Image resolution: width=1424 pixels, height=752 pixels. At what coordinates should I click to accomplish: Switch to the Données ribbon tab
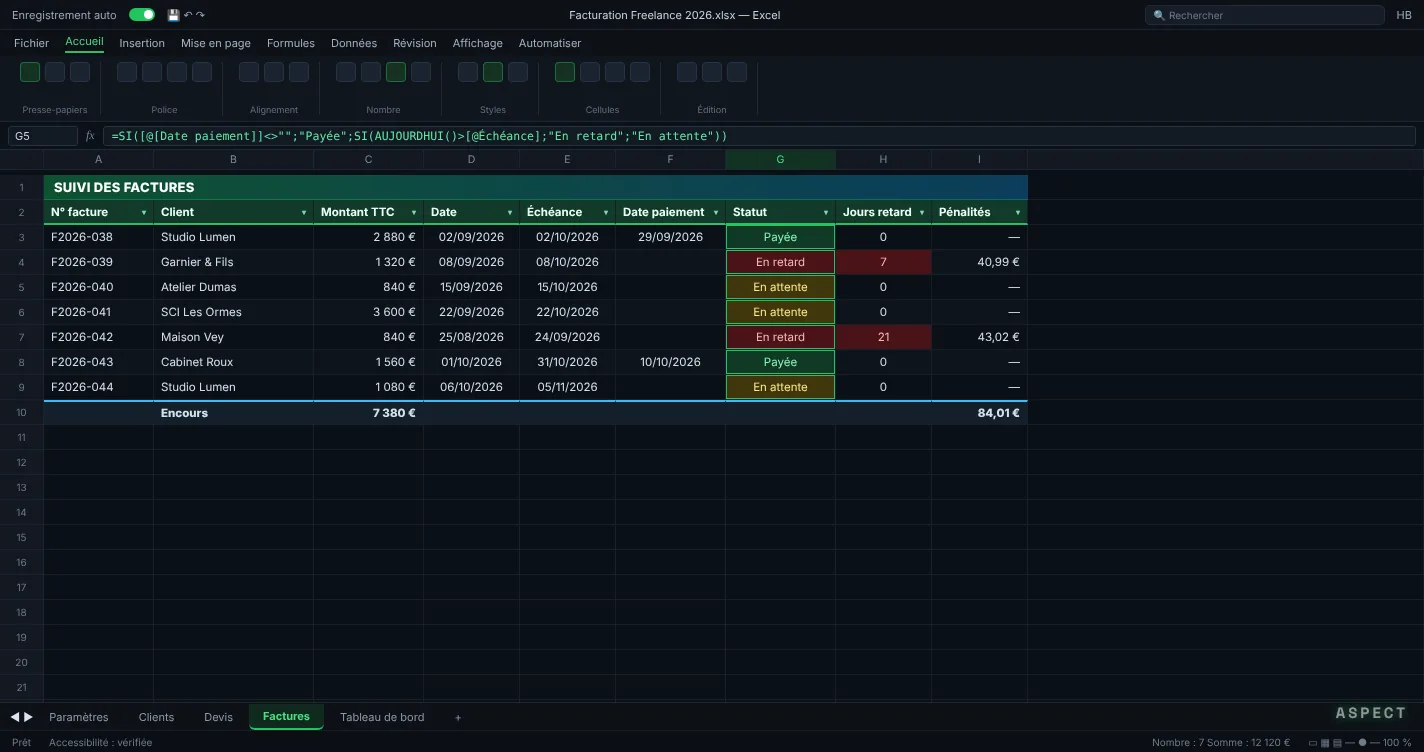coord(354,43)
